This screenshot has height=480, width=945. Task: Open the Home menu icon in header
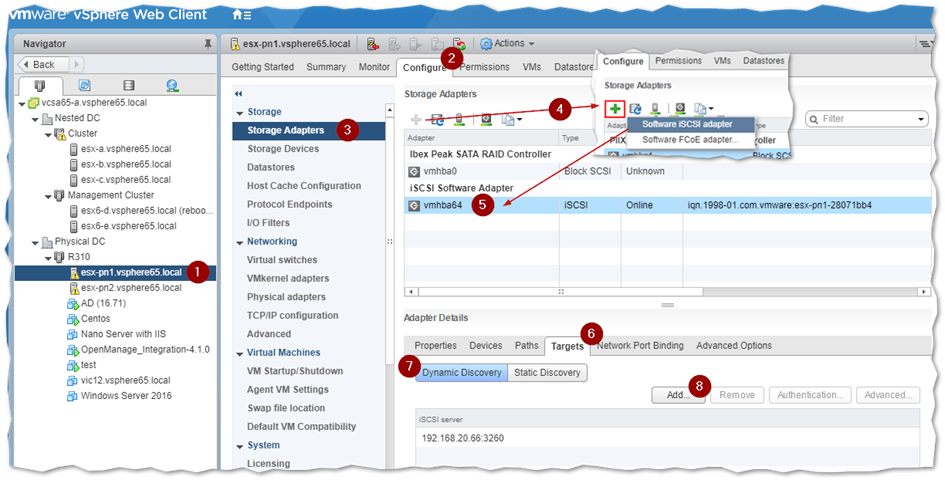[242, 14]
